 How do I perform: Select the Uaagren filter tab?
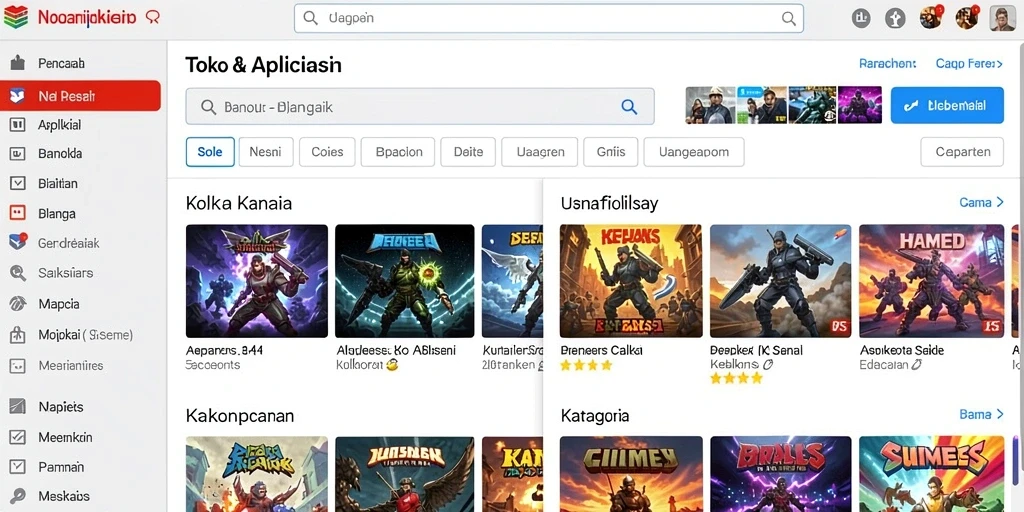click(x=539, y=152)
